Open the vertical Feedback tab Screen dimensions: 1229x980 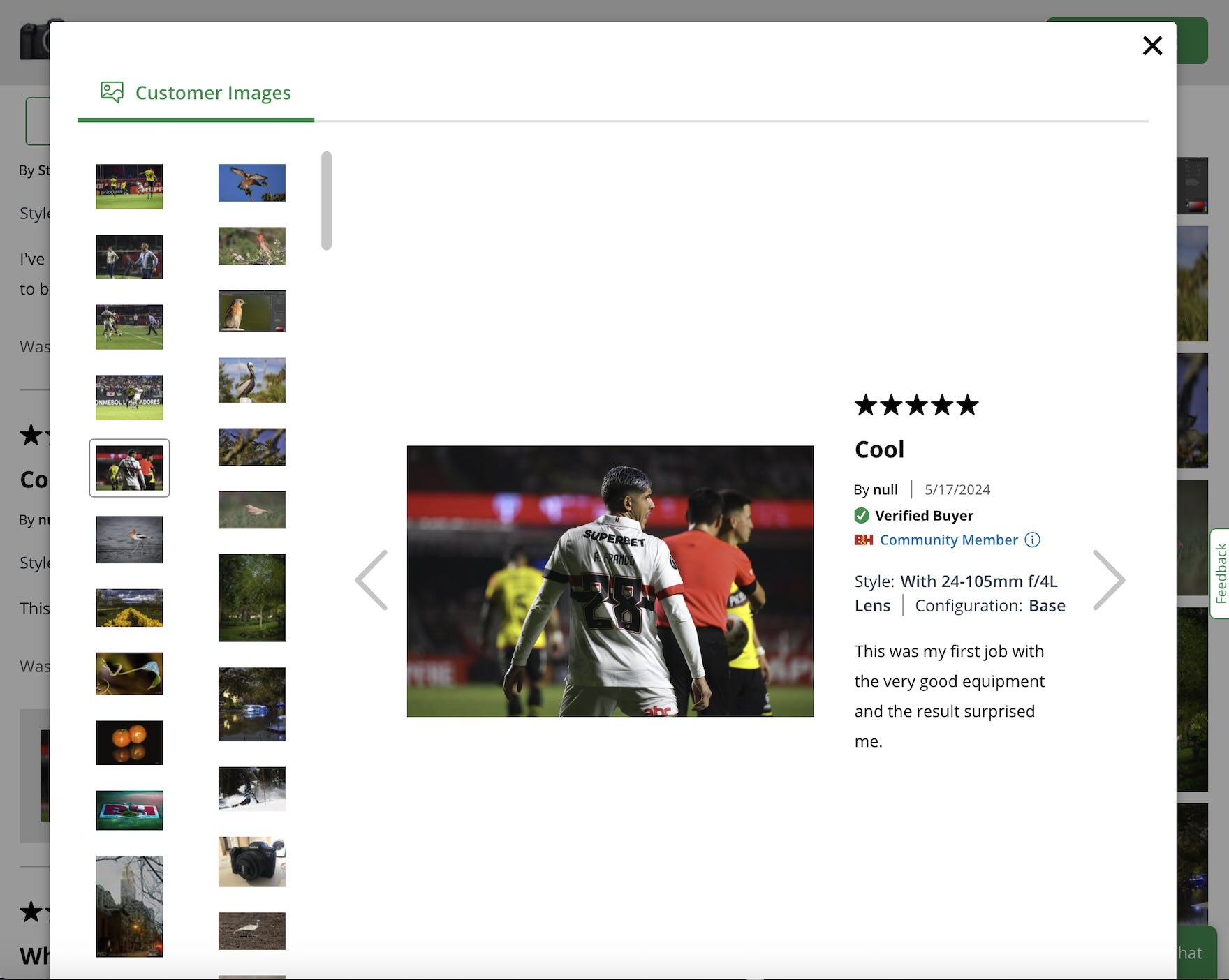point(1220,573)
